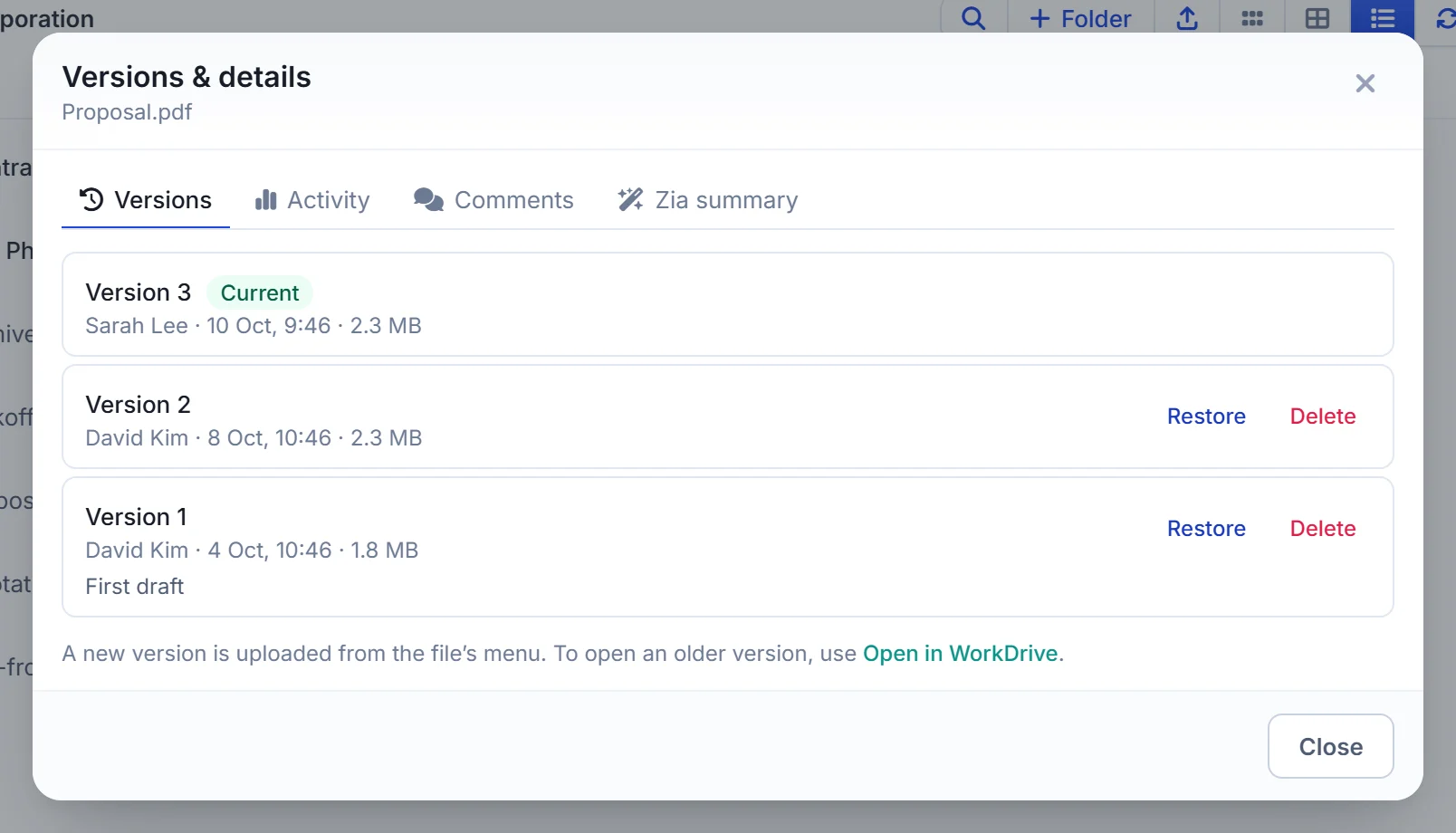Switch to large tile view icon
The image size is (1456, 833).
tap(1317, 18)
